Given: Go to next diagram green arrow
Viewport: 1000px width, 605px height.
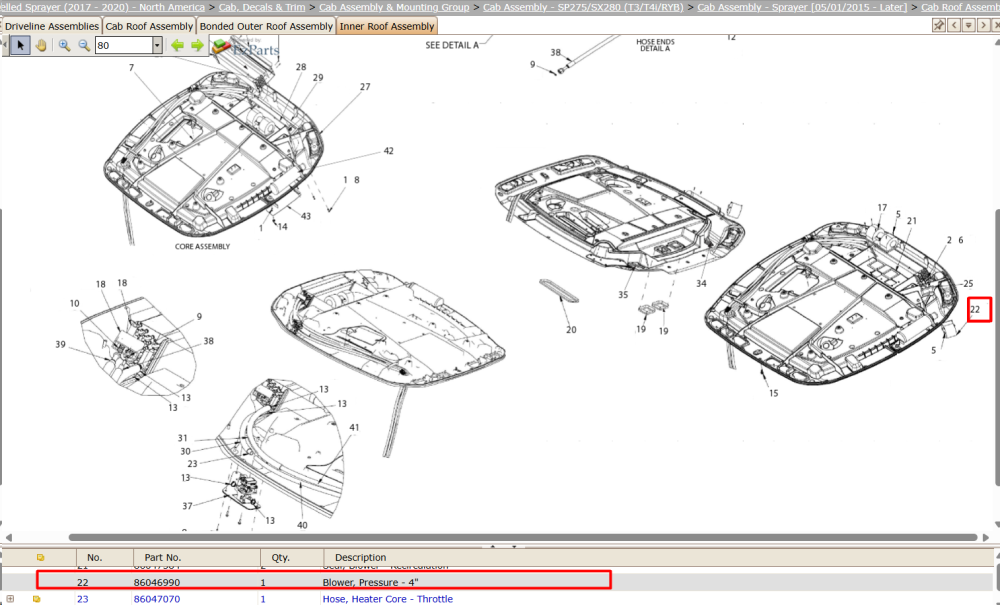Looking at the screenshot, I should pos(197,45).
